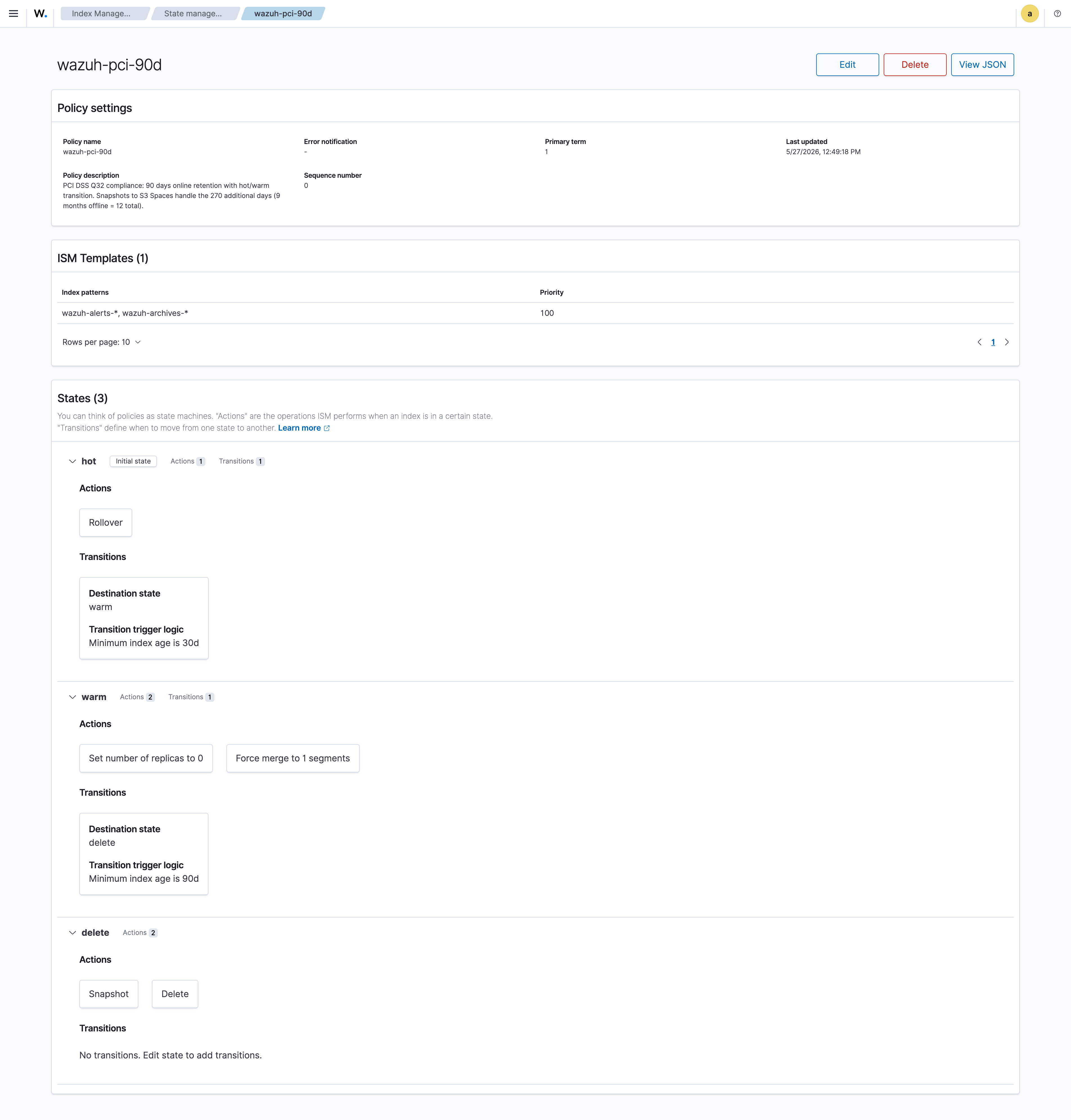
Task: Click Force merge to 1 segments card
Action: (293, 758)
